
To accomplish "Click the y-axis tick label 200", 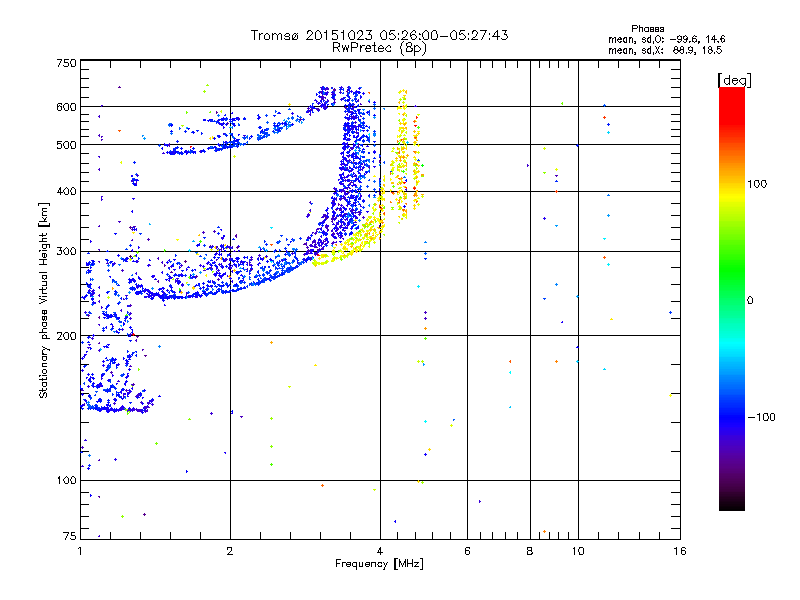I will [x=66, y=336].
